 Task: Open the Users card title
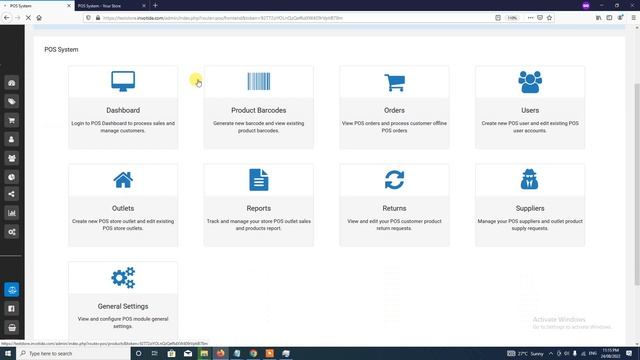tap(530, 110)
